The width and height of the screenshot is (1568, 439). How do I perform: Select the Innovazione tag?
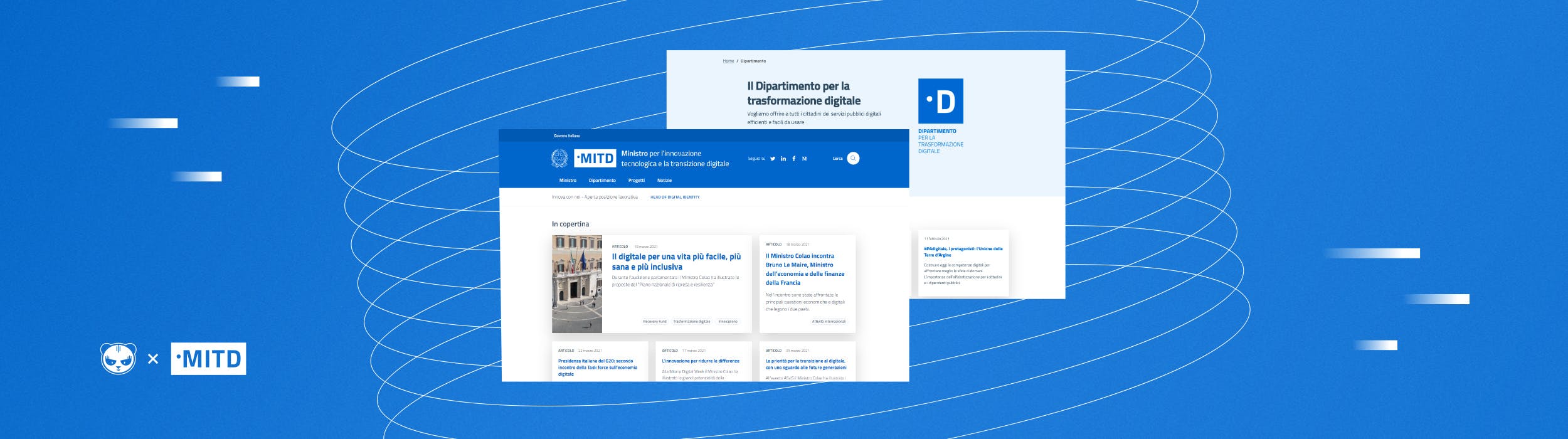coord(728,322)
